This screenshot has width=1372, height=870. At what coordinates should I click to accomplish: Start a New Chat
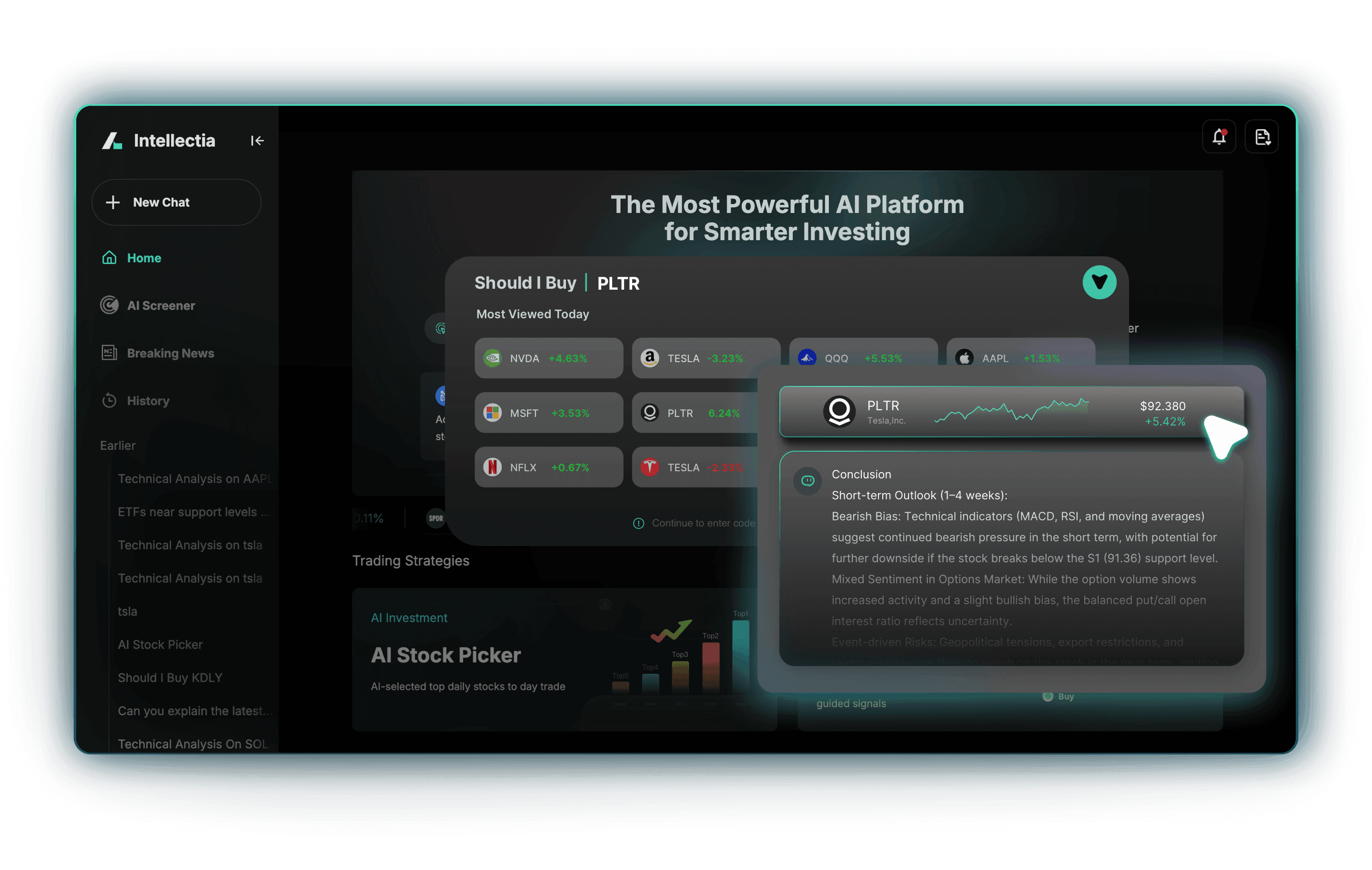176,202
